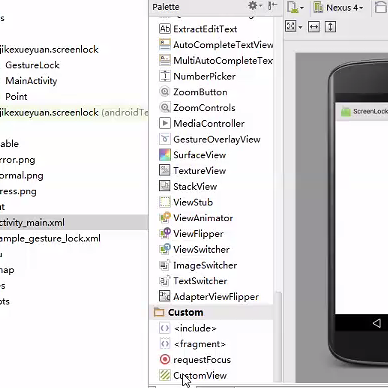Image resolution: width=388 pixels, height=388 pixels.
Task: Select the ViewFlipper widget
Action: pyautogui.click(x=191, y=234)
